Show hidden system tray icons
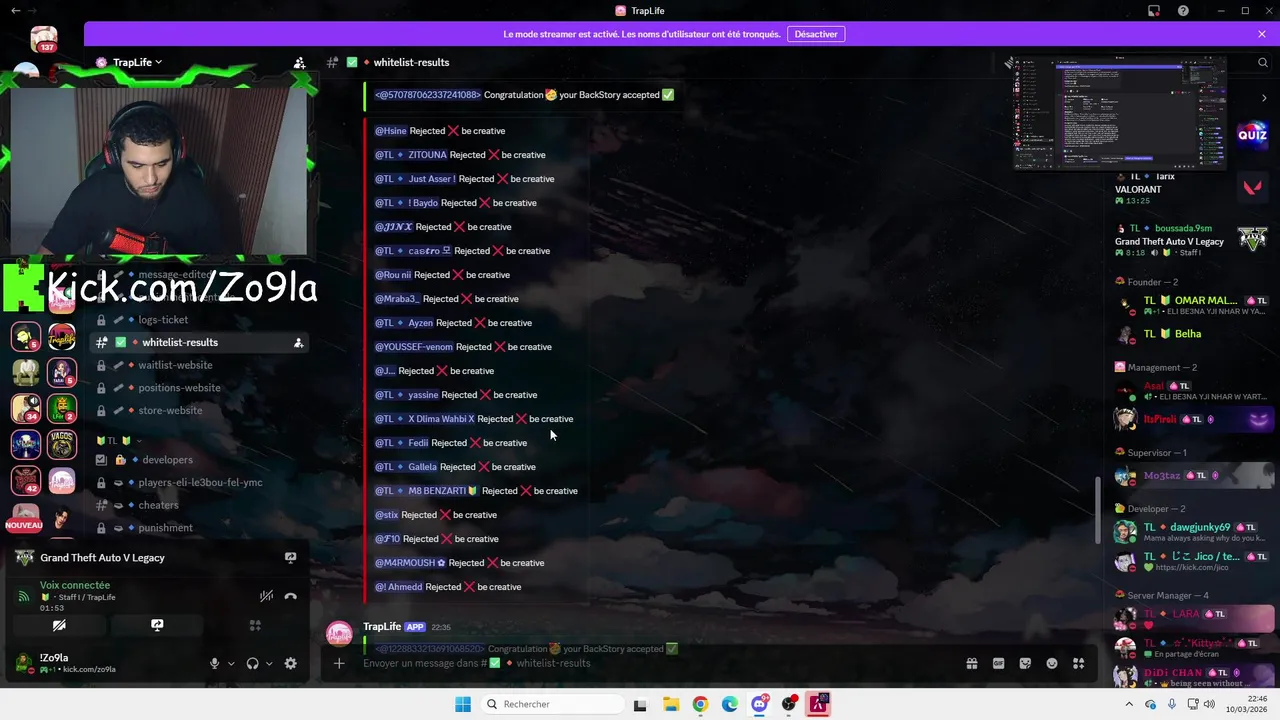 click(x=1129, y=704)
